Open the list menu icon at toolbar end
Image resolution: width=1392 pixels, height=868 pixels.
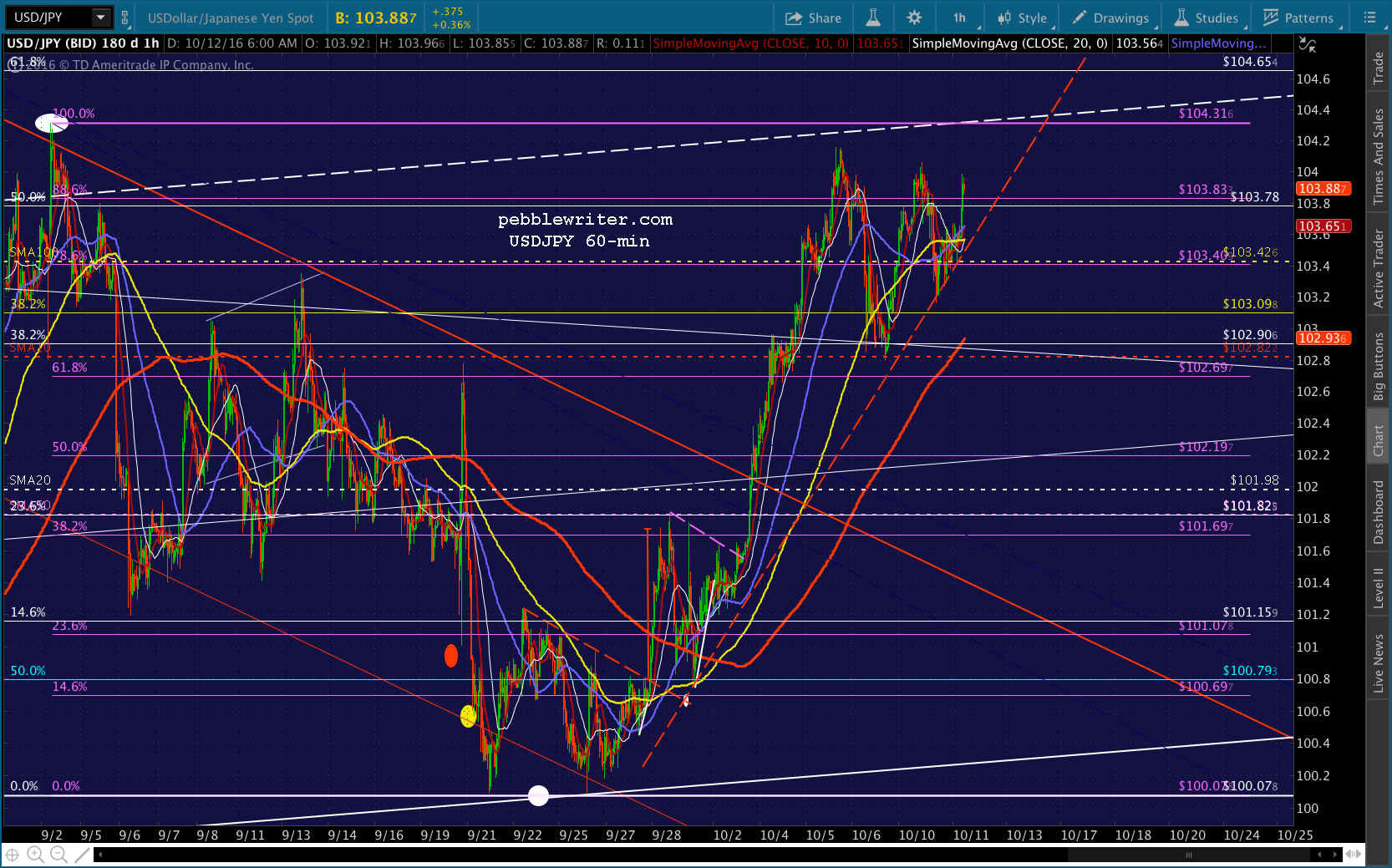coord(1369,18)
